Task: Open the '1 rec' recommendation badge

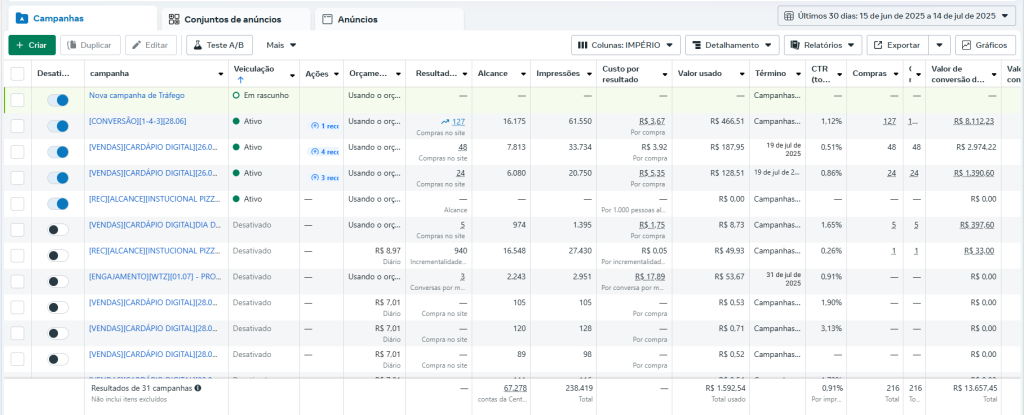Action: (x=325, y=125)
